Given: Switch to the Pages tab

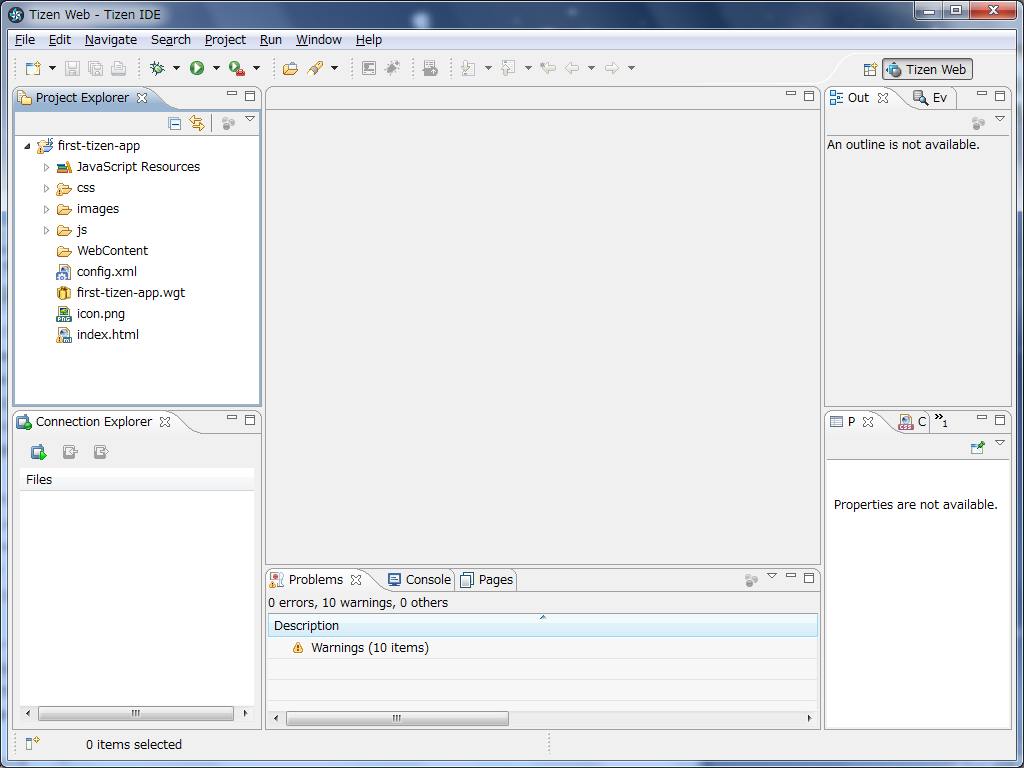Looking at the screenshot, I should point(487,580).
